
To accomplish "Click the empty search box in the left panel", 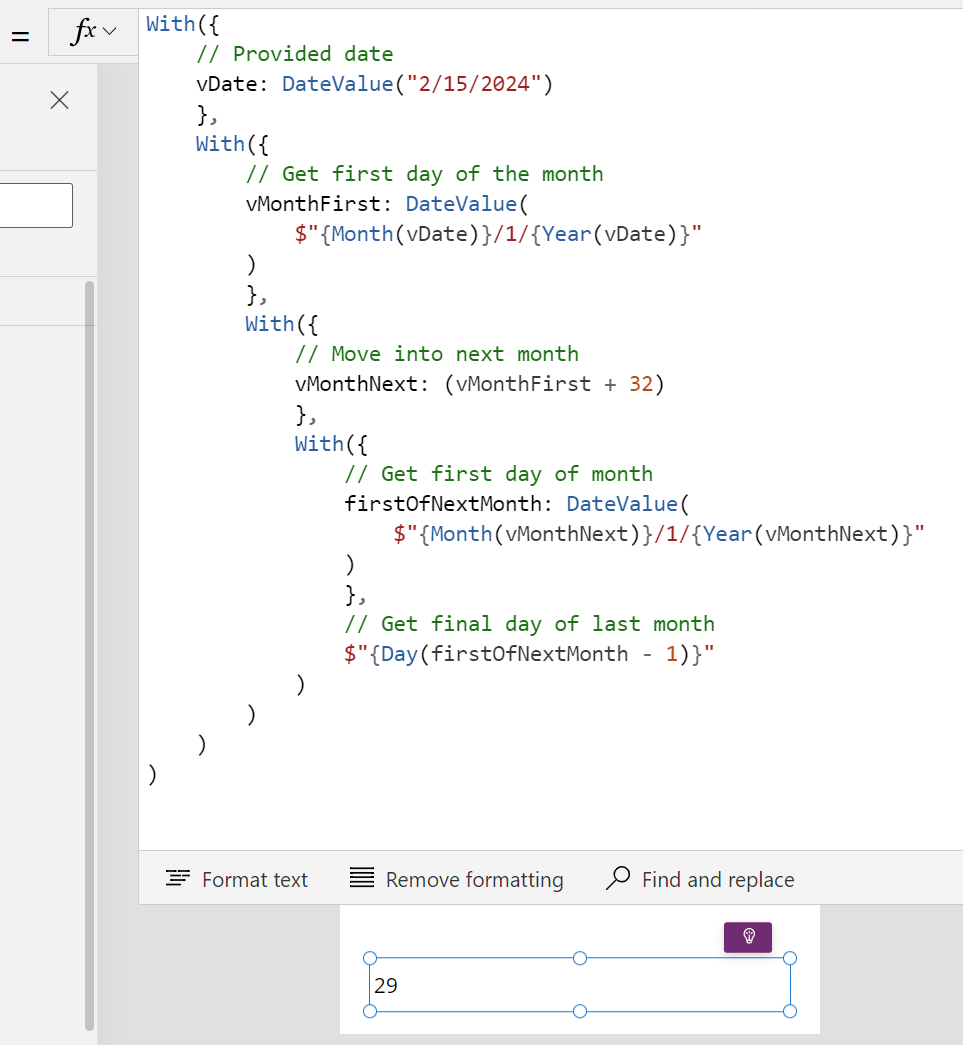I will (36, 205).
